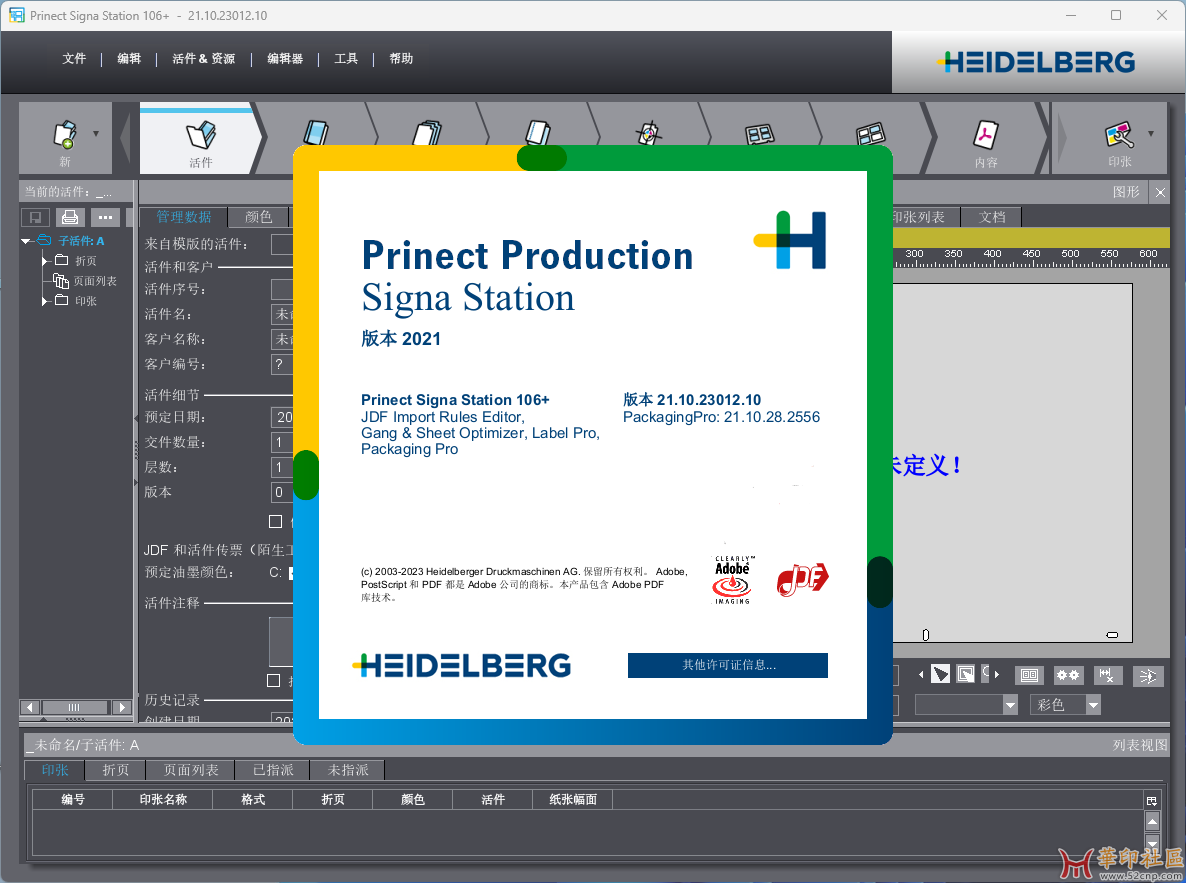
Task: Click the 客户编号 input field
Action: pos(282,364)
